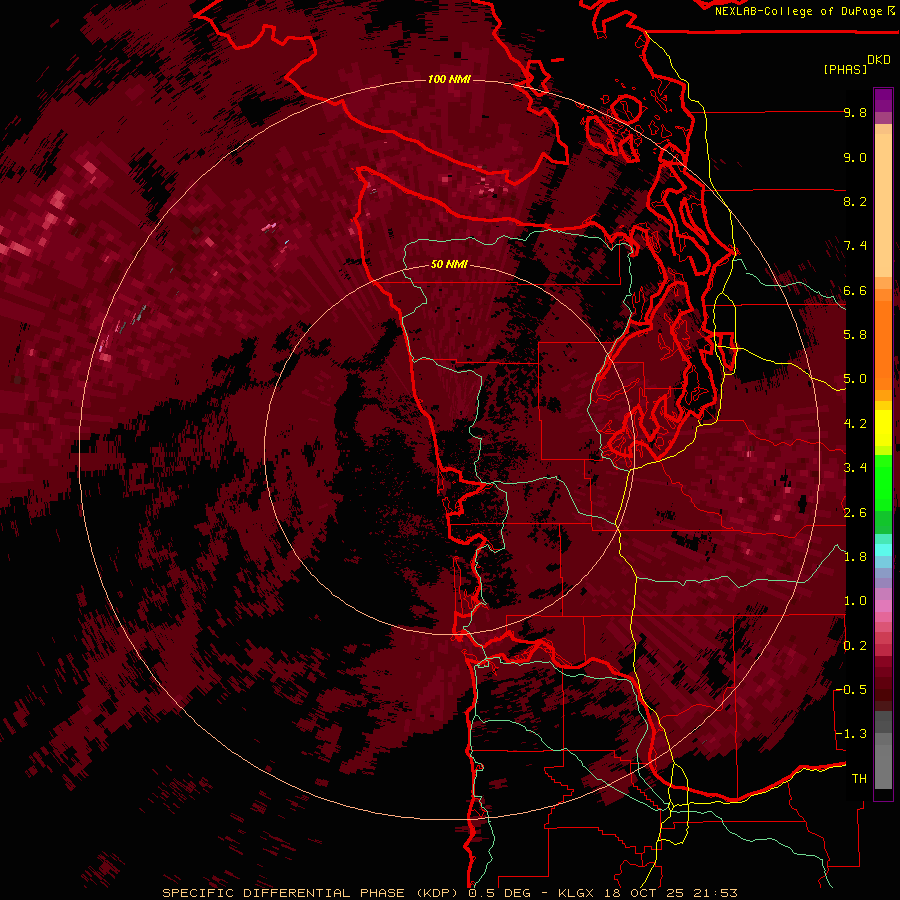The height and width of the screenshot is (900, 900).
Task: Click the 1.8 color scale label
Action: point(855,557)
